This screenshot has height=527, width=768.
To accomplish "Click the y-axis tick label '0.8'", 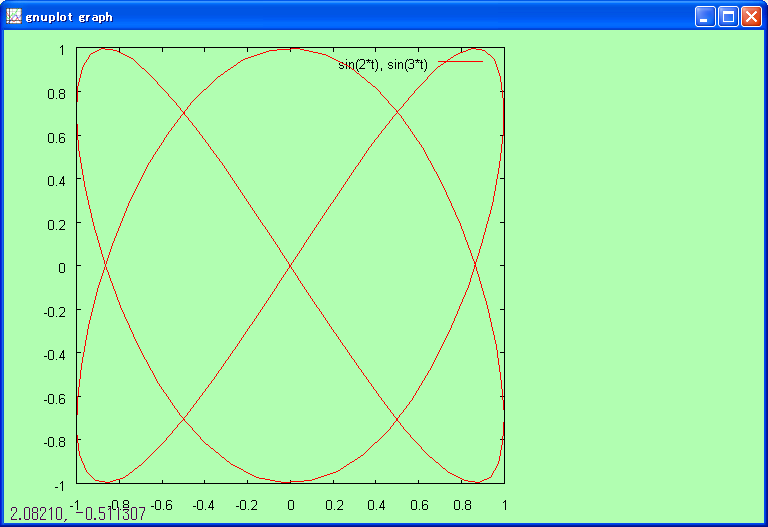I will pyautogui.click(x=56, y=94).
